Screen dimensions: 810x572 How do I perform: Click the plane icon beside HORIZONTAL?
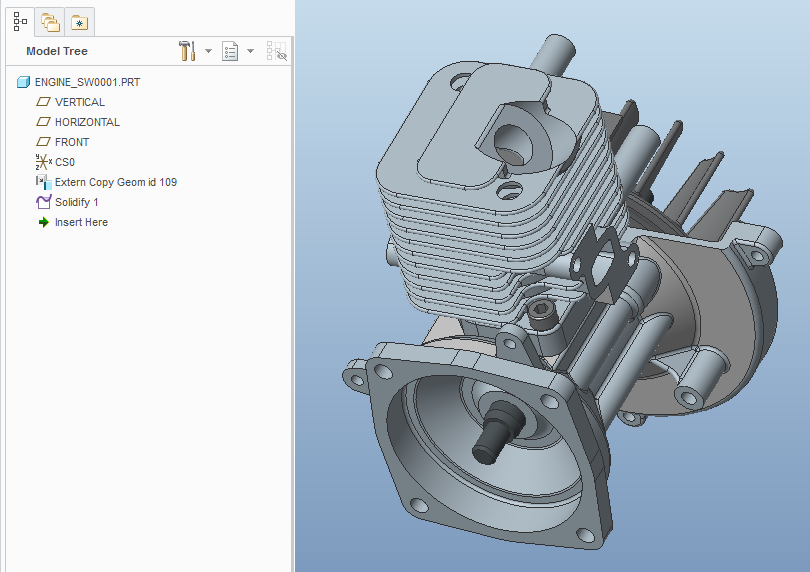coord(43,122)
